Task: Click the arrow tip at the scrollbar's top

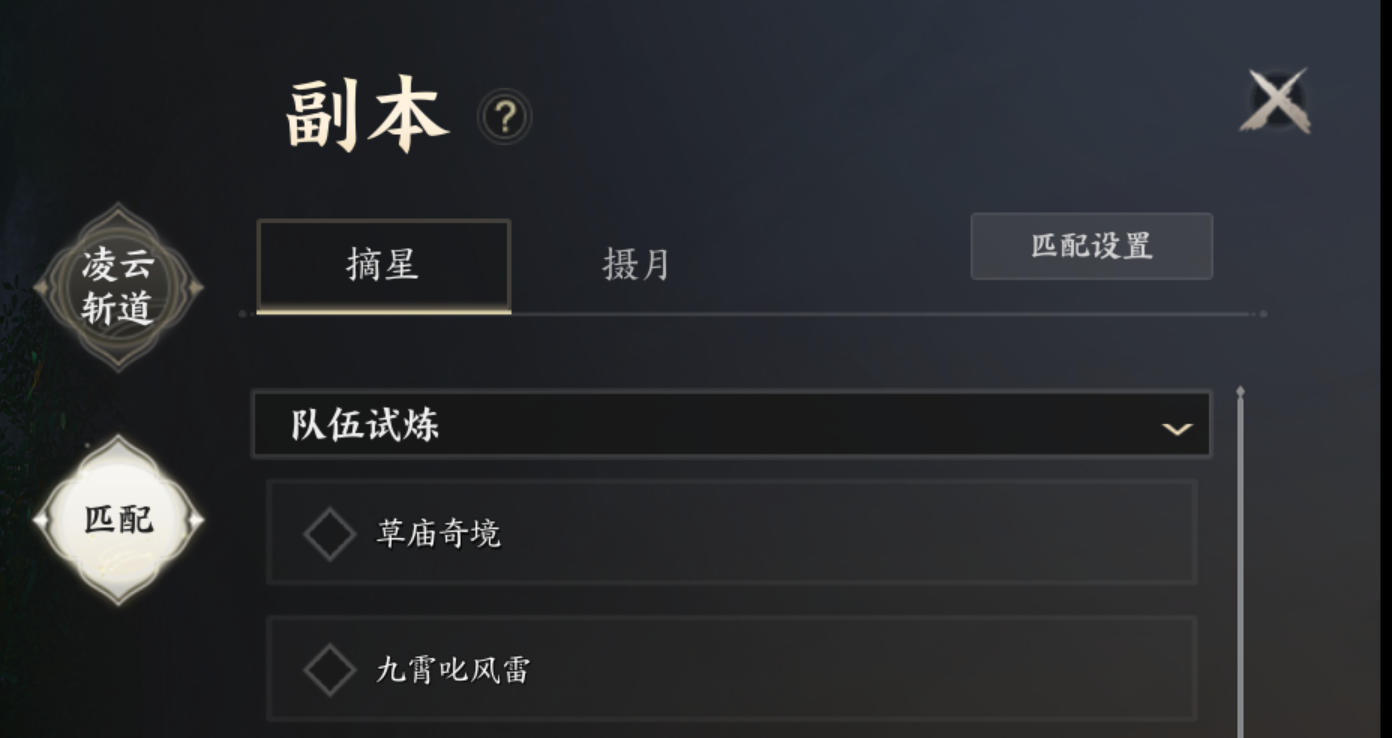Action: [x=1240, y=392]
